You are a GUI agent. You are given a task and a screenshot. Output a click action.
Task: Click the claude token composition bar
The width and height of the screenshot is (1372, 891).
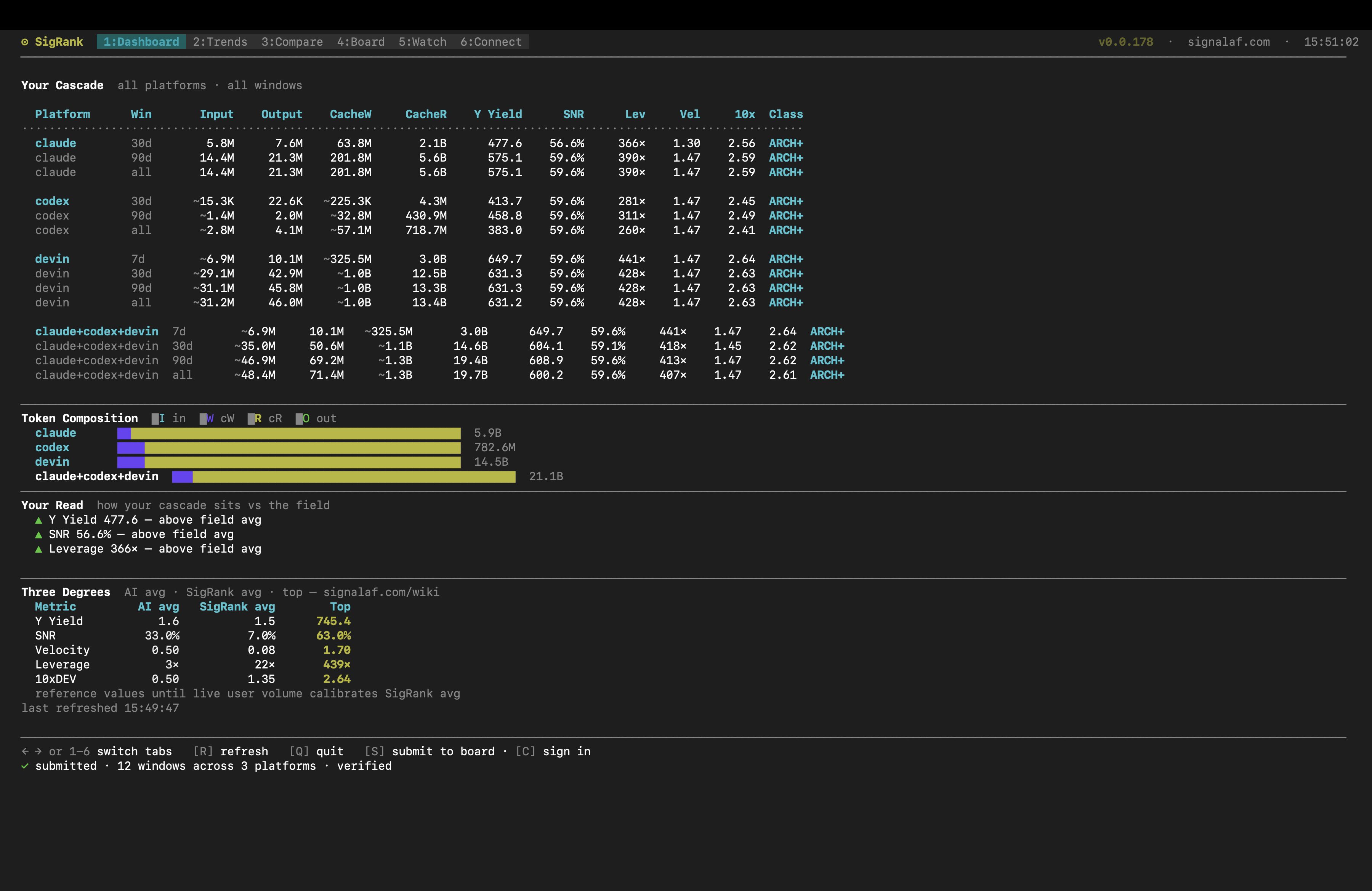tap(289, 433)
